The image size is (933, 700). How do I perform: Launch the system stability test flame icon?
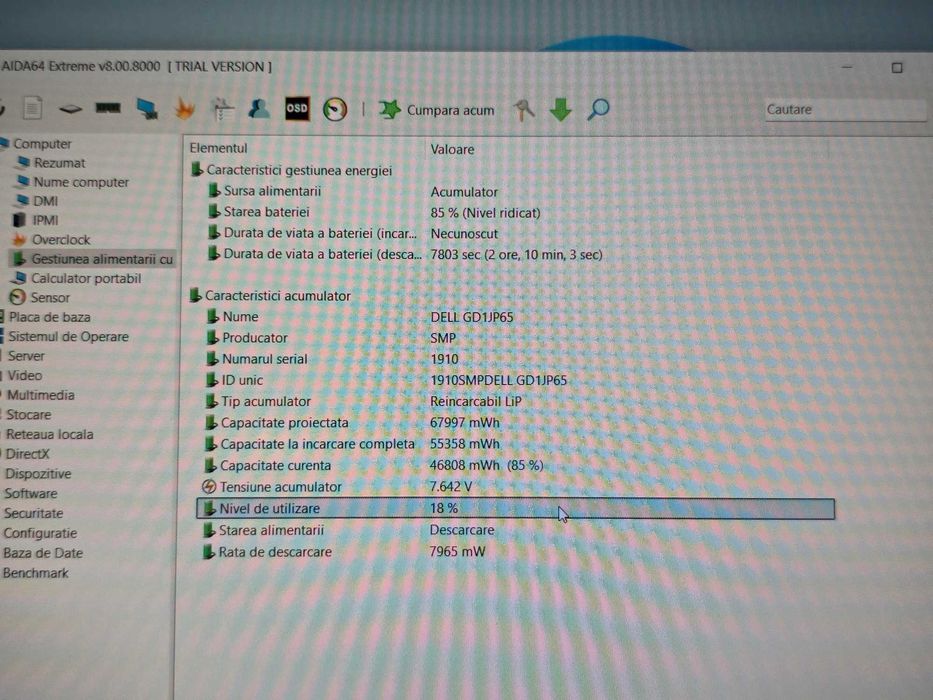point(184,109)
